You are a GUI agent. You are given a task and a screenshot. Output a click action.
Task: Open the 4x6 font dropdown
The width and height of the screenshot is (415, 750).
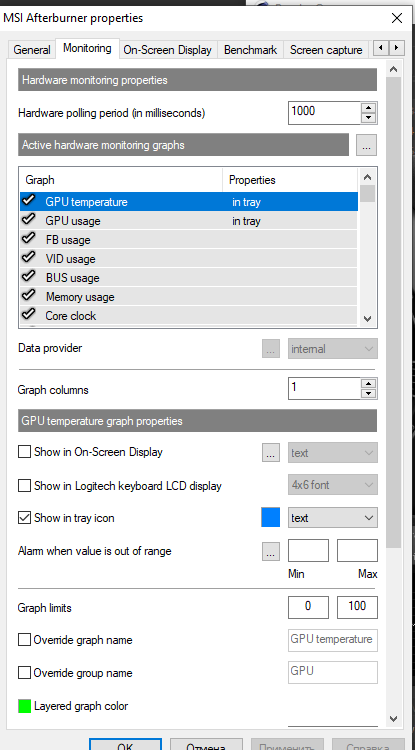point(333,485)
